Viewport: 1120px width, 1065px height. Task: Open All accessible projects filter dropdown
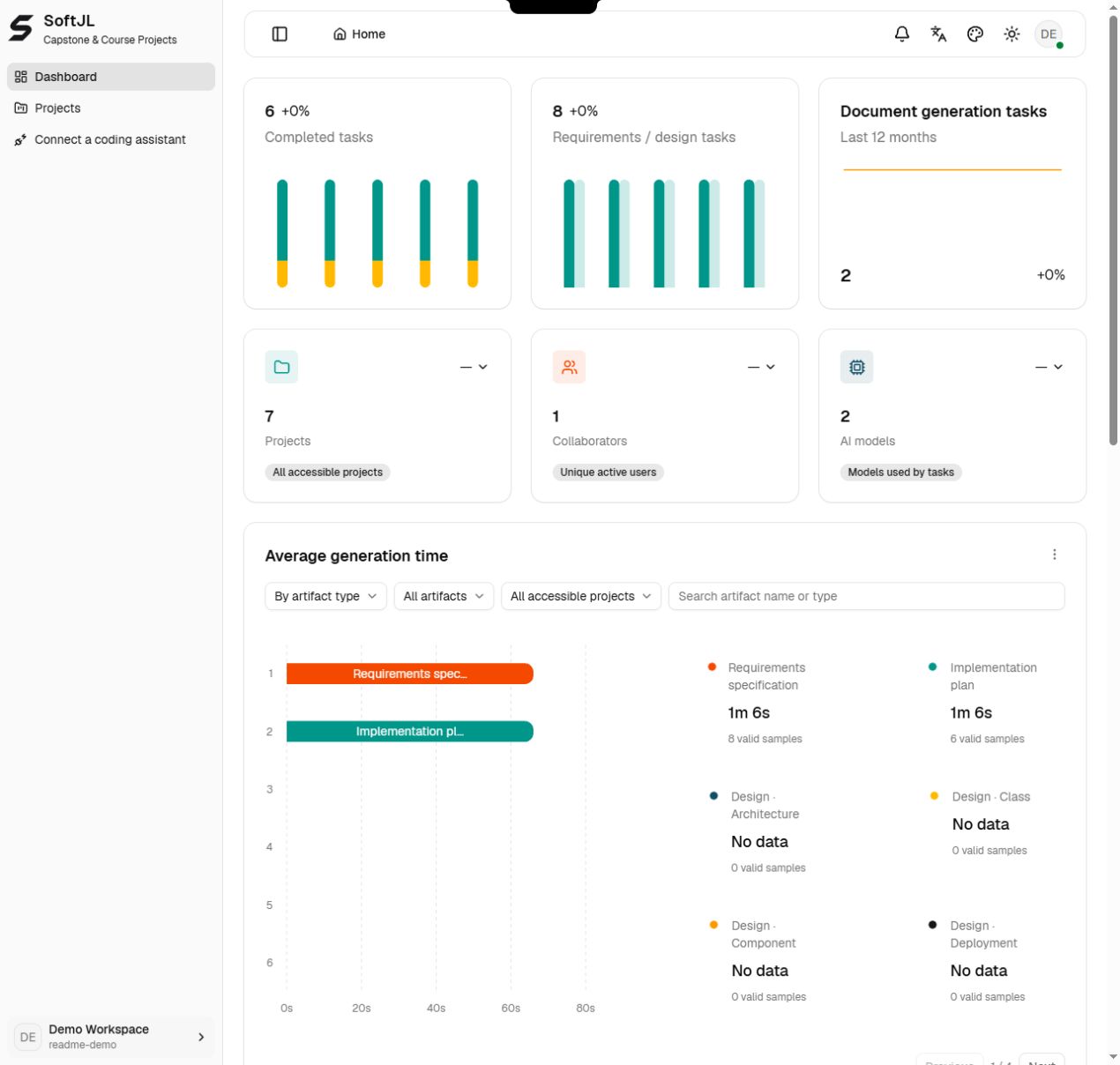581,596
